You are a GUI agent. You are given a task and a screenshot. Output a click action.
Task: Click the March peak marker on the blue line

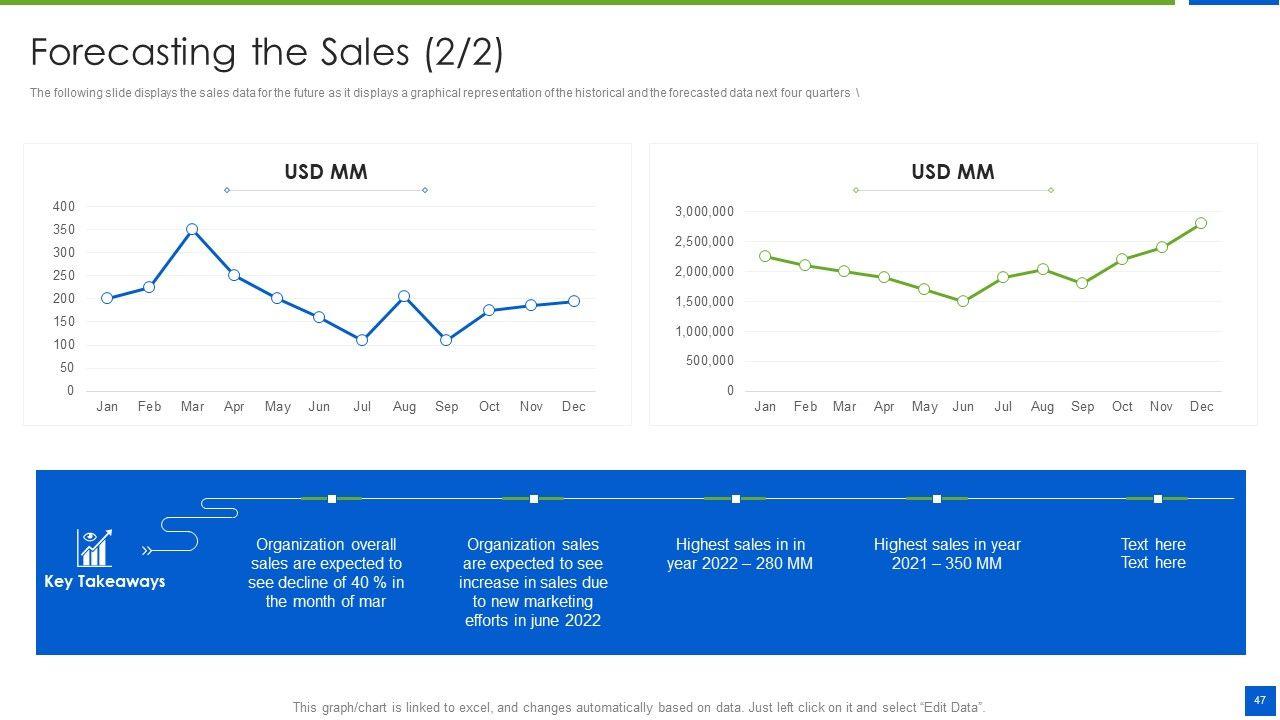192,229
